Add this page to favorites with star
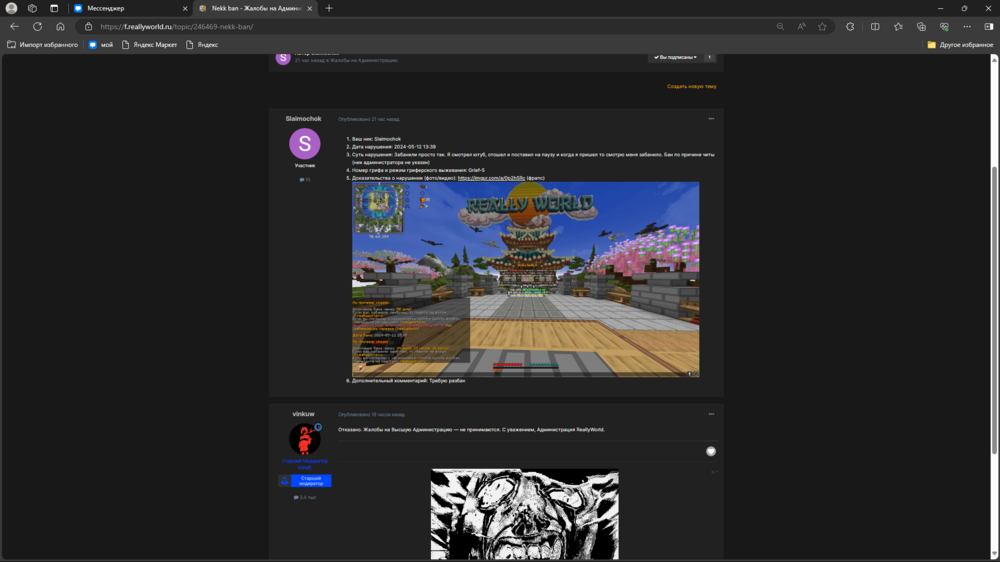 pyautogui.click(x=822, y=27)
